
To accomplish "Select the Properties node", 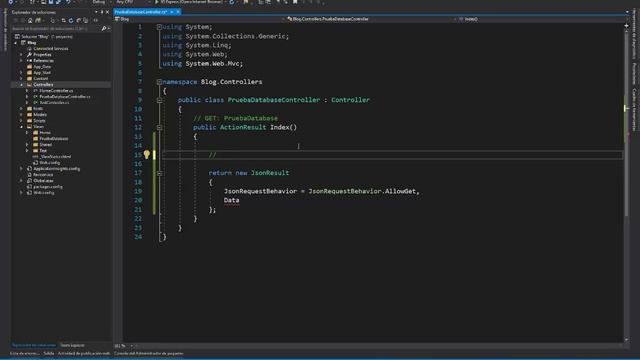I will (42, 55).
